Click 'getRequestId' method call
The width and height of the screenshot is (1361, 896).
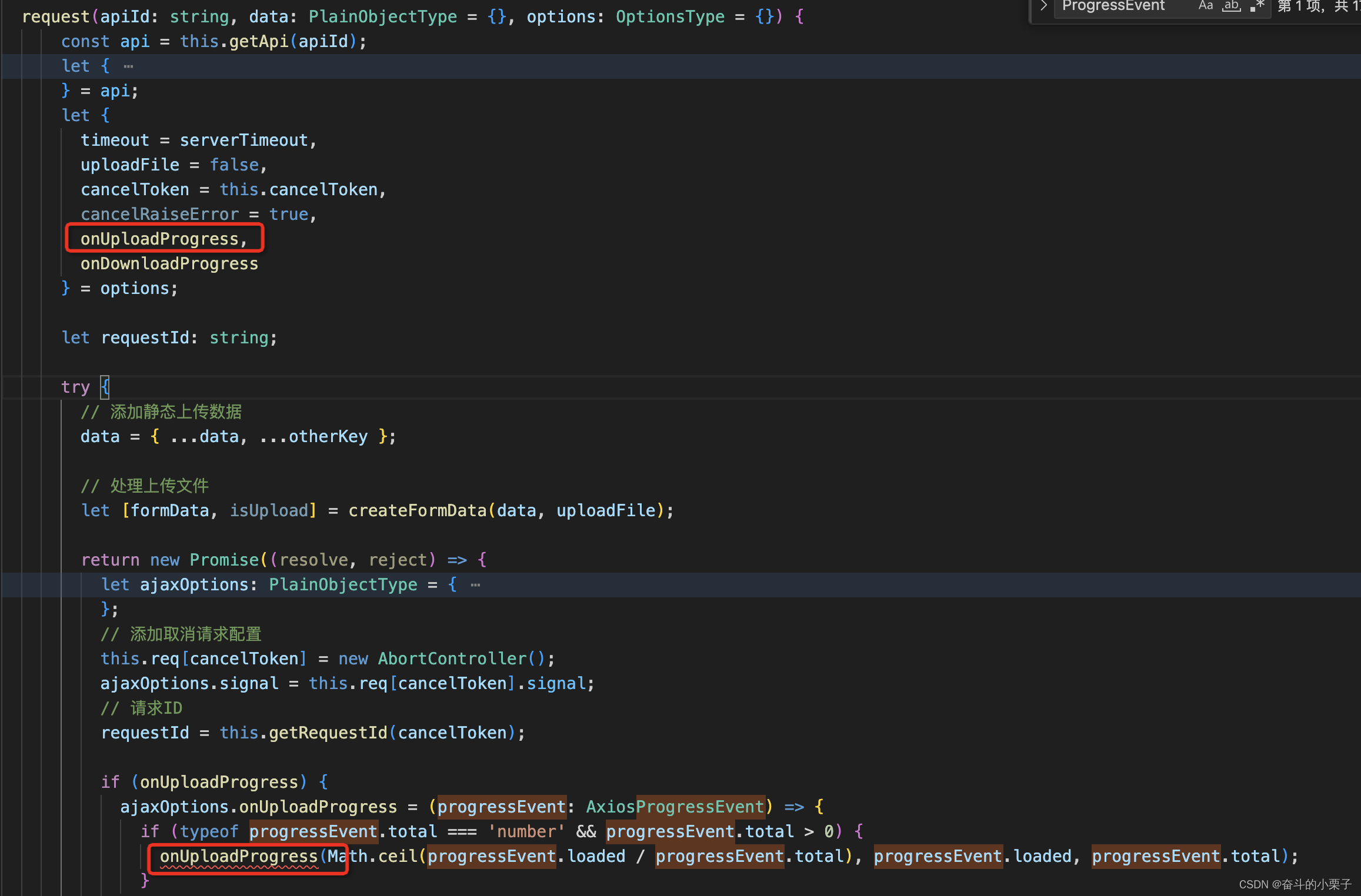click(x=328, y=733)
